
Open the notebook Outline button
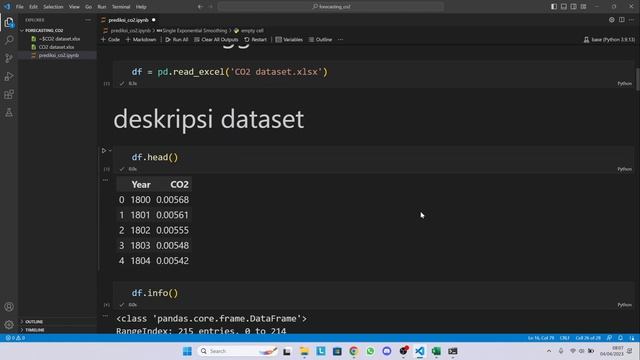320,40
